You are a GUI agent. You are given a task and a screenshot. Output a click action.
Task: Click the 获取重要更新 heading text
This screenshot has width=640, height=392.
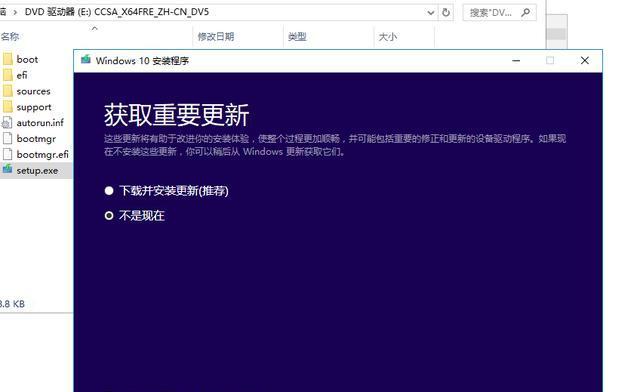click(x=176, y=115)
